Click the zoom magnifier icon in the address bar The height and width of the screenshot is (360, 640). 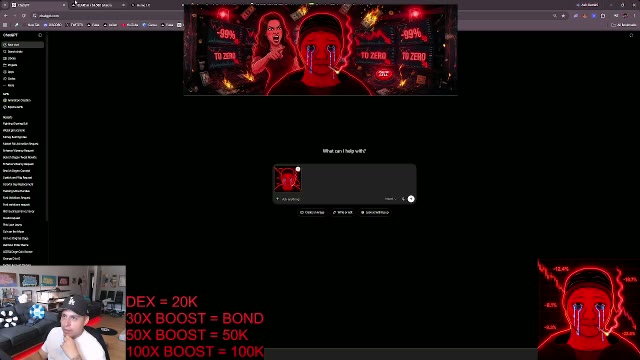555,16
